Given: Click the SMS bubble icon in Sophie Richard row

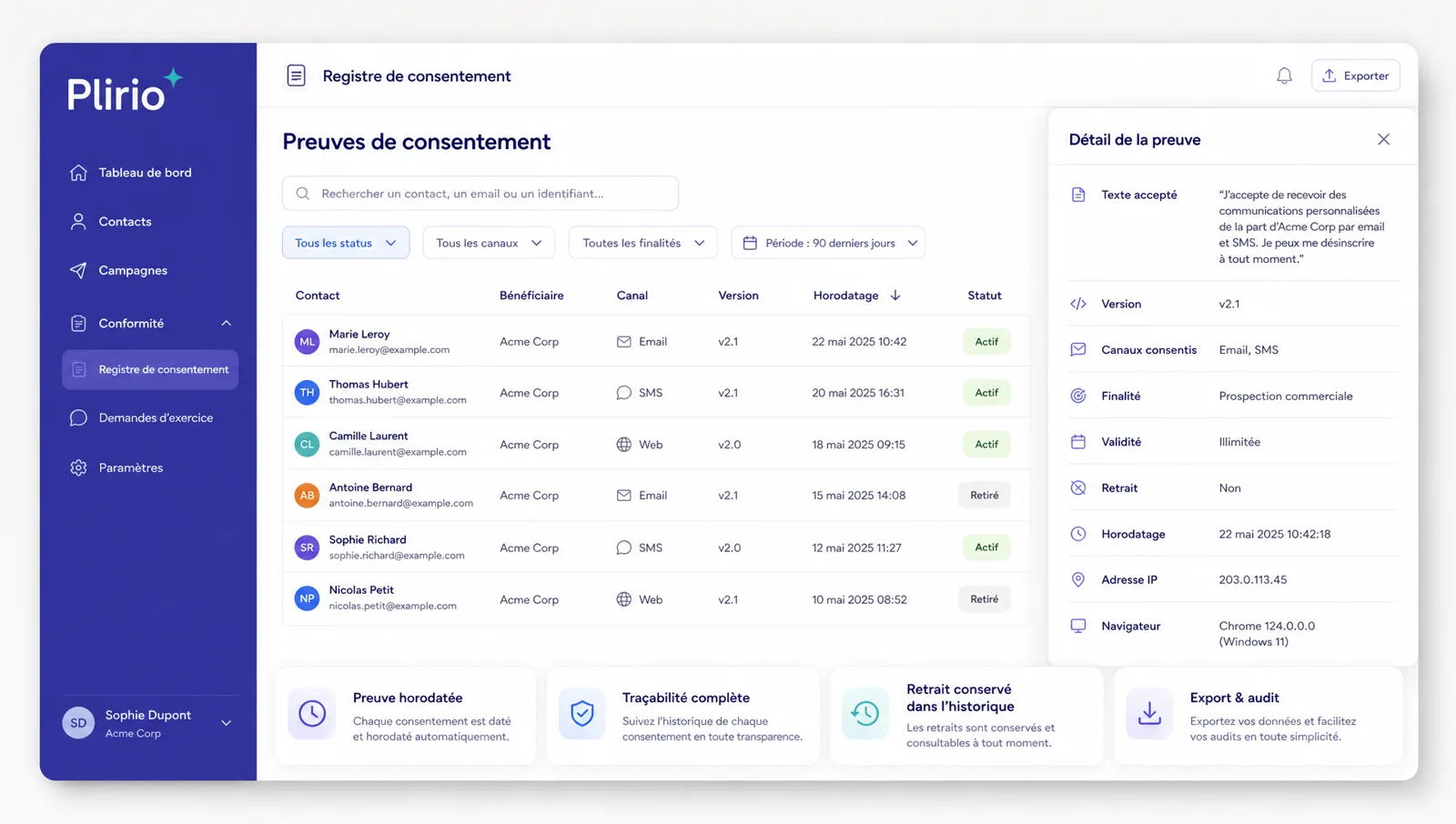Looking at the screenshot, I should click(623, 548).
